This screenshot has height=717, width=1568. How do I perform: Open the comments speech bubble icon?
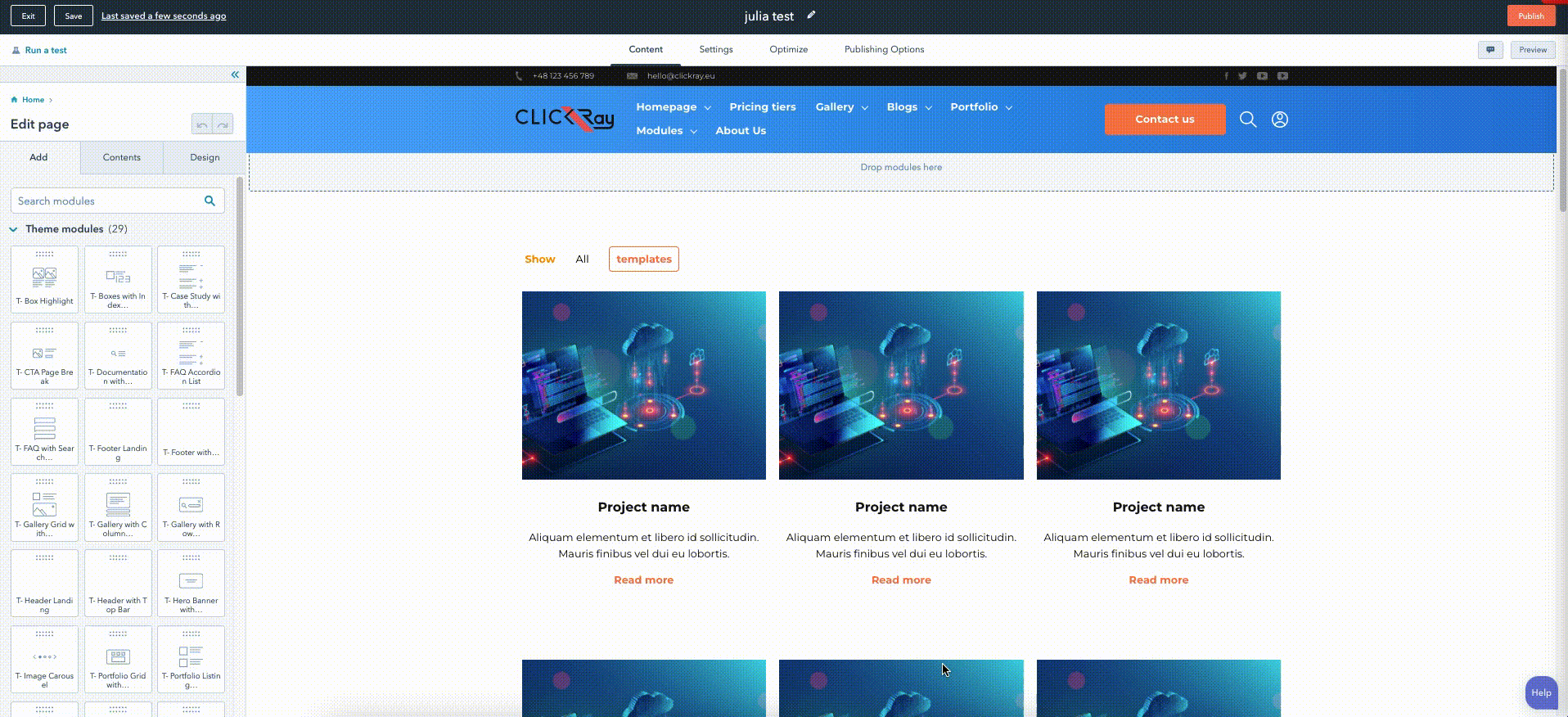tap(1490, 50)
